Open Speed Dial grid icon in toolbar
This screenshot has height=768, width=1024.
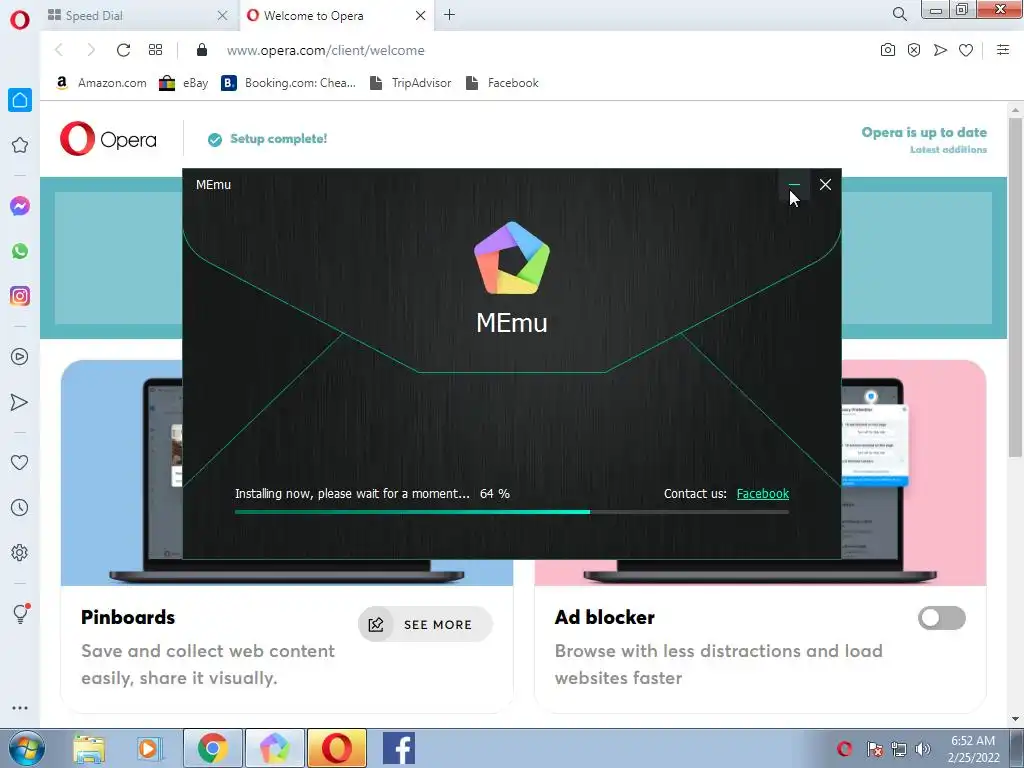click(155, 50)
